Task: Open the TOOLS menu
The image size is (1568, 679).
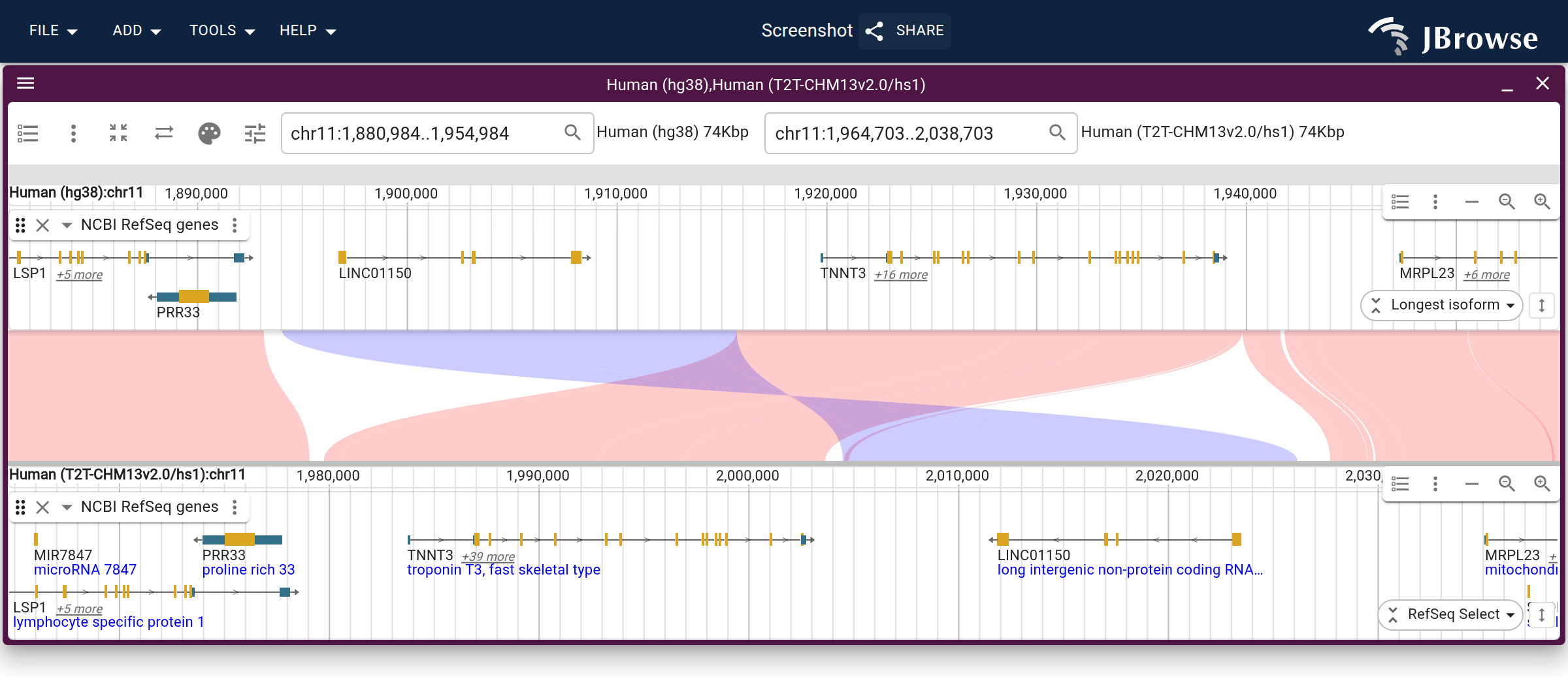Action: click(x=221, y=31)
